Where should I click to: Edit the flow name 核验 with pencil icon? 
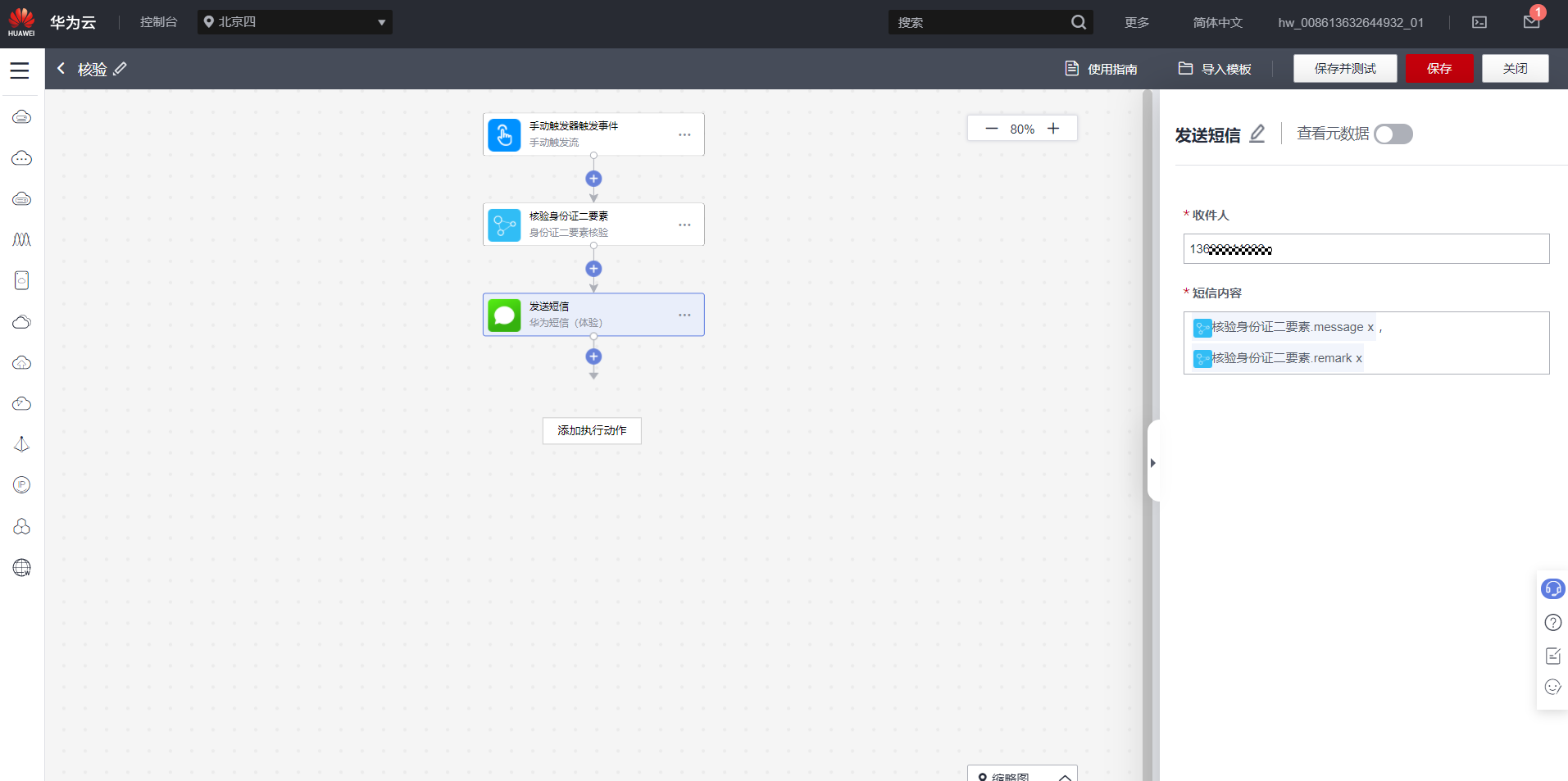pyautogui.click(x=120, y=69)
